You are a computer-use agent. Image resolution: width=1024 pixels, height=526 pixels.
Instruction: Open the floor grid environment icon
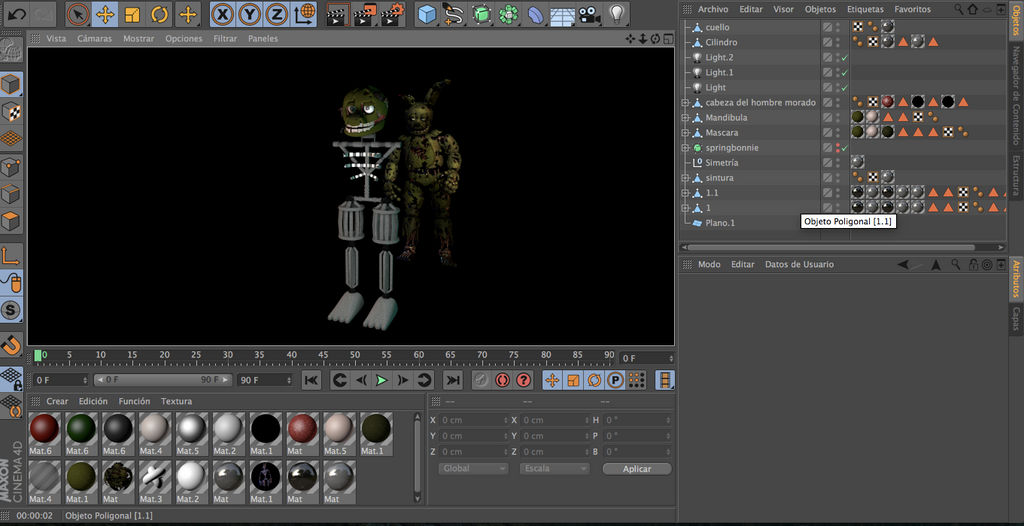[562, 14]
